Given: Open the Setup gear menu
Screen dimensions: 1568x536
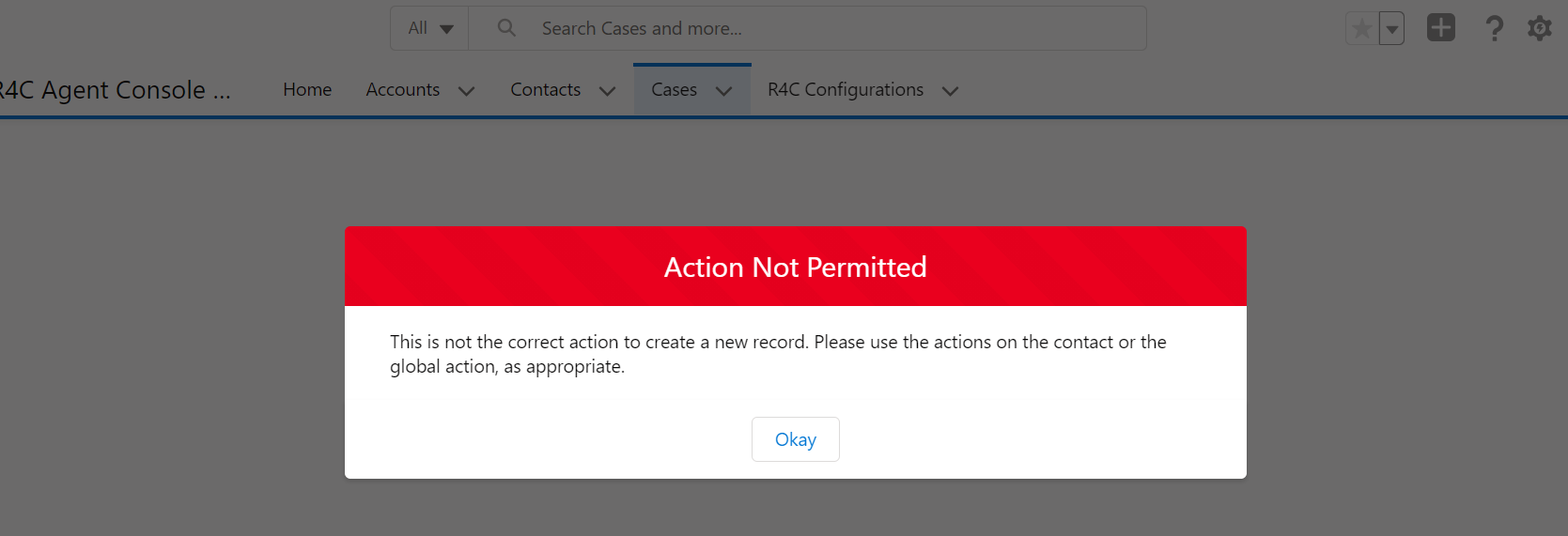Looking at the screenshot, I should [1539, 29].
